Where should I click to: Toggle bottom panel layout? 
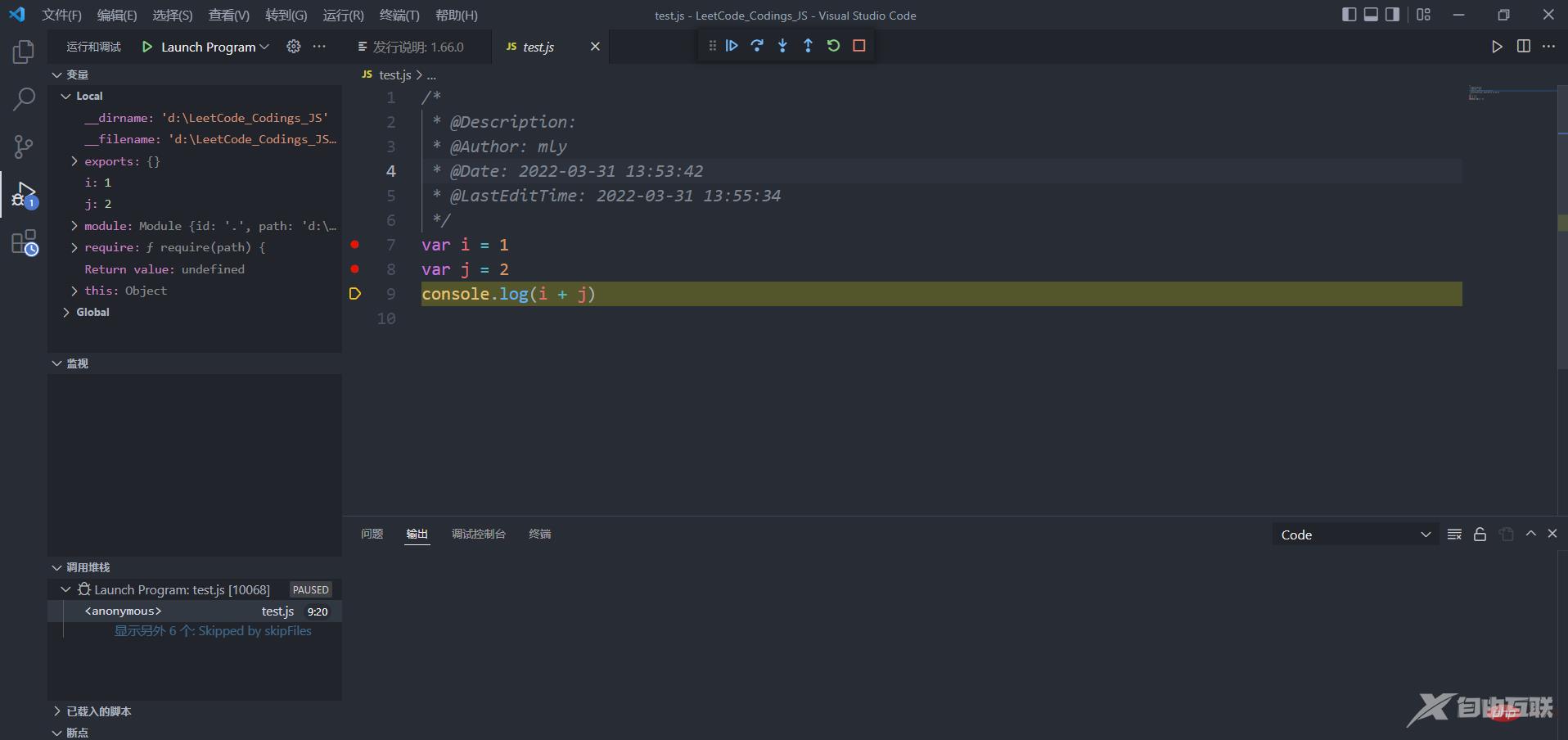1371,15
